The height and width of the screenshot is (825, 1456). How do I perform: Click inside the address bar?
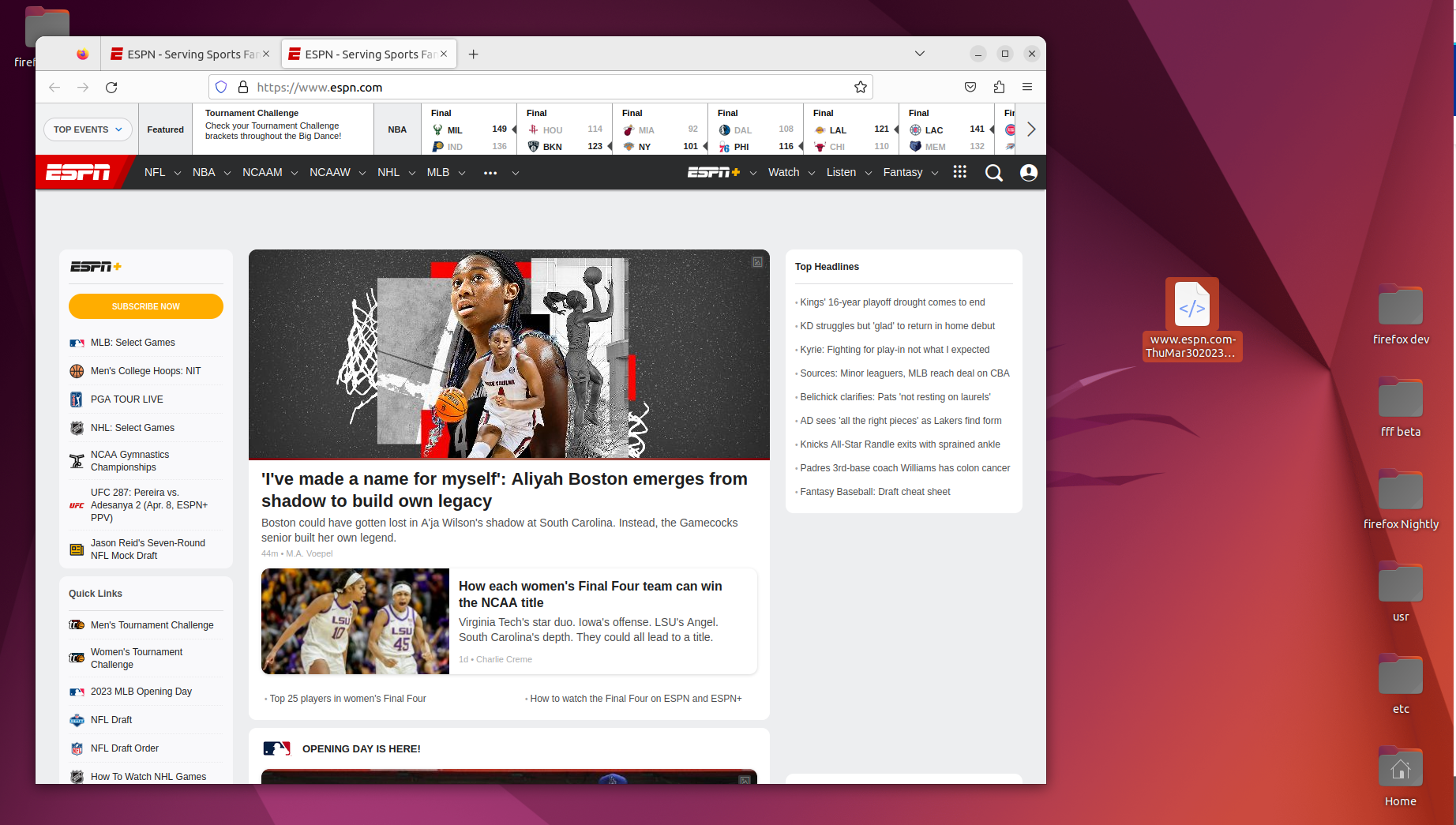pos(474,87)
